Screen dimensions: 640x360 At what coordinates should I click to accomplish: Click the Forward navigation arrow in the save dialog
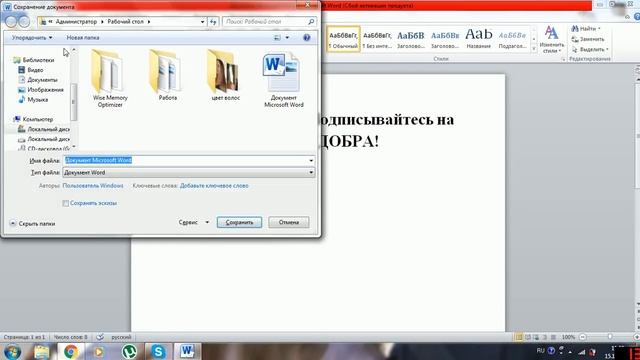[x=24, y=21]
